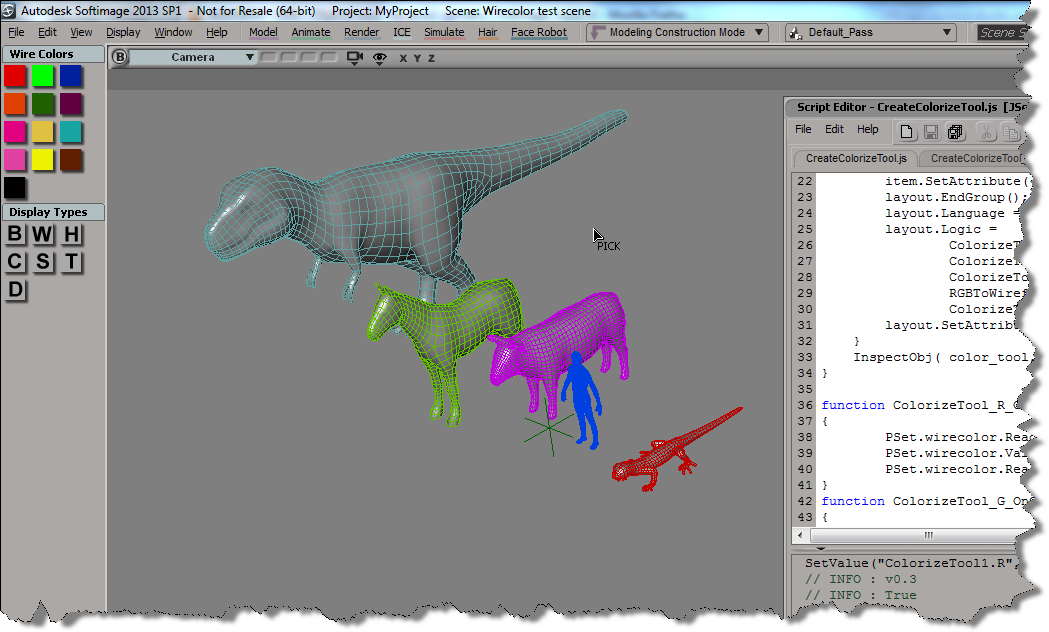1049x632 pixels.
Task: Toggle the viewport eye visibility icon
Action: pyautogui.click(x=380, y=58)
